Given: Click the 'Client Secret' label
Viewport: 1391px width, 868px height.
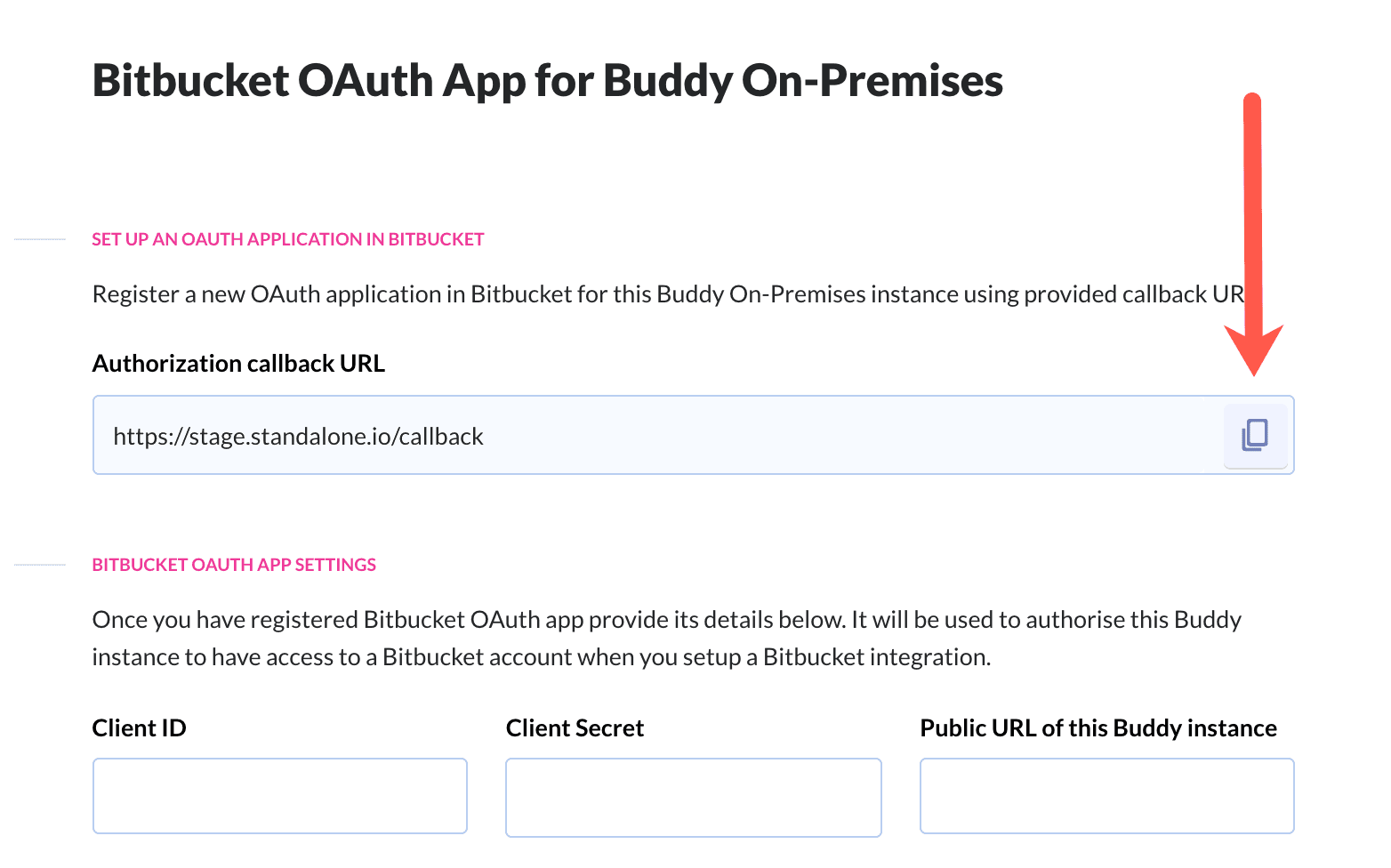Looking at the screenshot, I should [x=575, y=728].
